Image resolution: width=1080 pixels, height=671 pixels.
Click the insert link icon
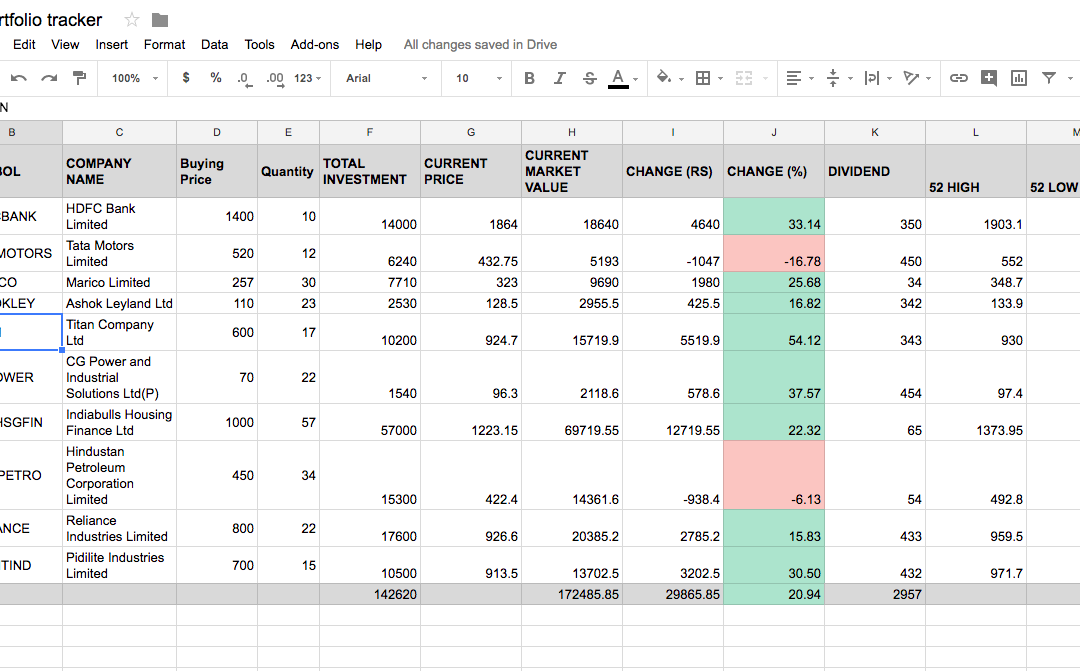click(x=959, y=79)
